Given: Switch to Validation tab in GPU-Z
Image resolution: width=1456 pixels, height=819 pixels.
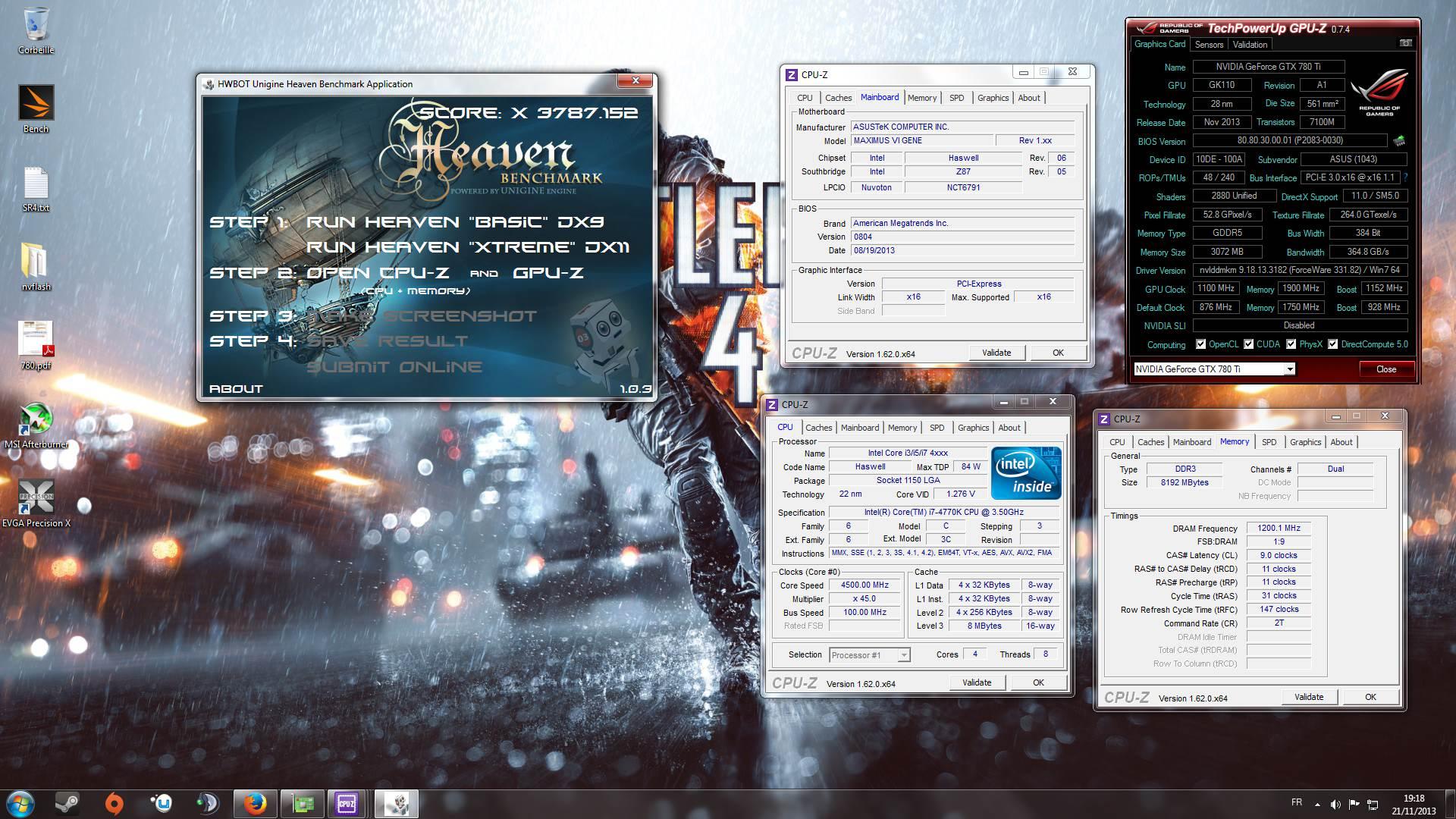Looking at the screenshot, I should click(x=1250, y=45).
